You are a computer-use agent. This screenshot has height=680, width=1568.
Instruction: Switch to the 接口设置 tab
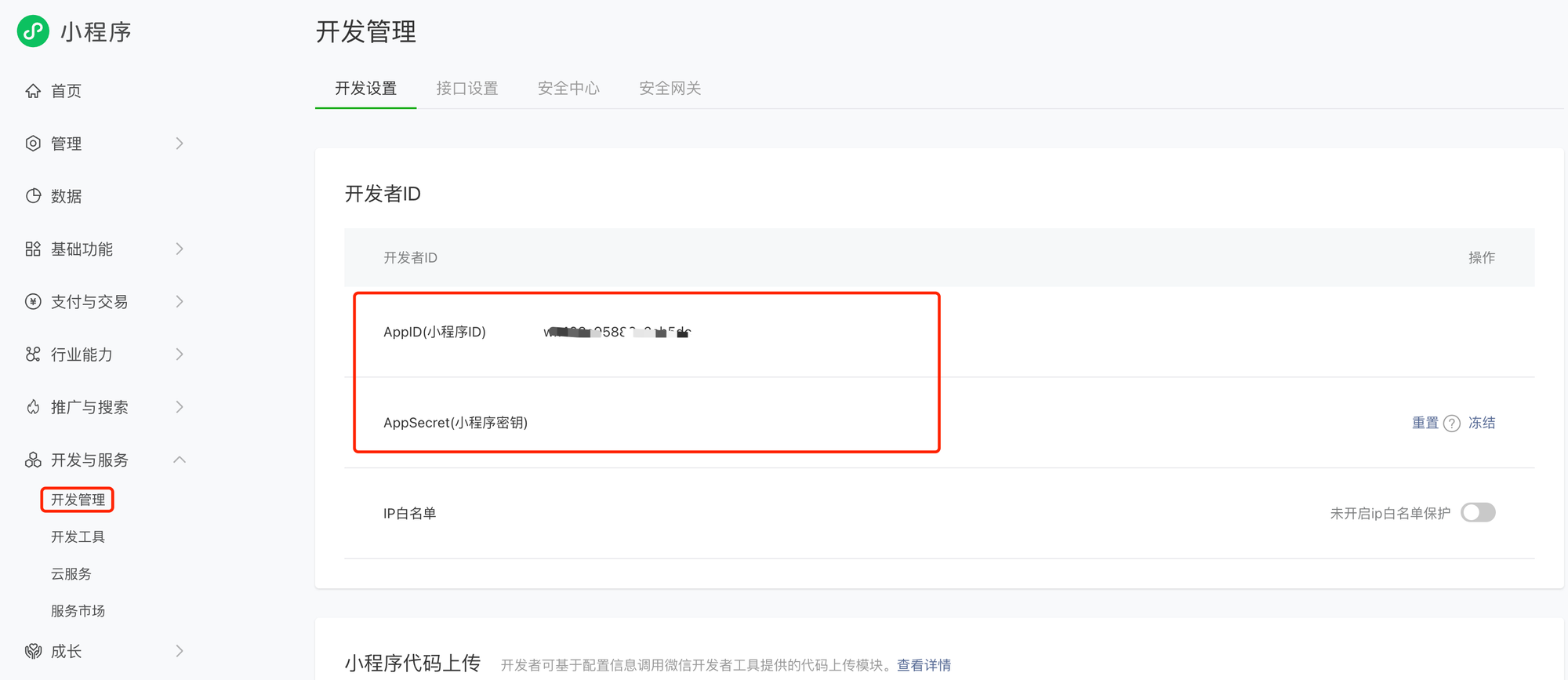[467, 89]
